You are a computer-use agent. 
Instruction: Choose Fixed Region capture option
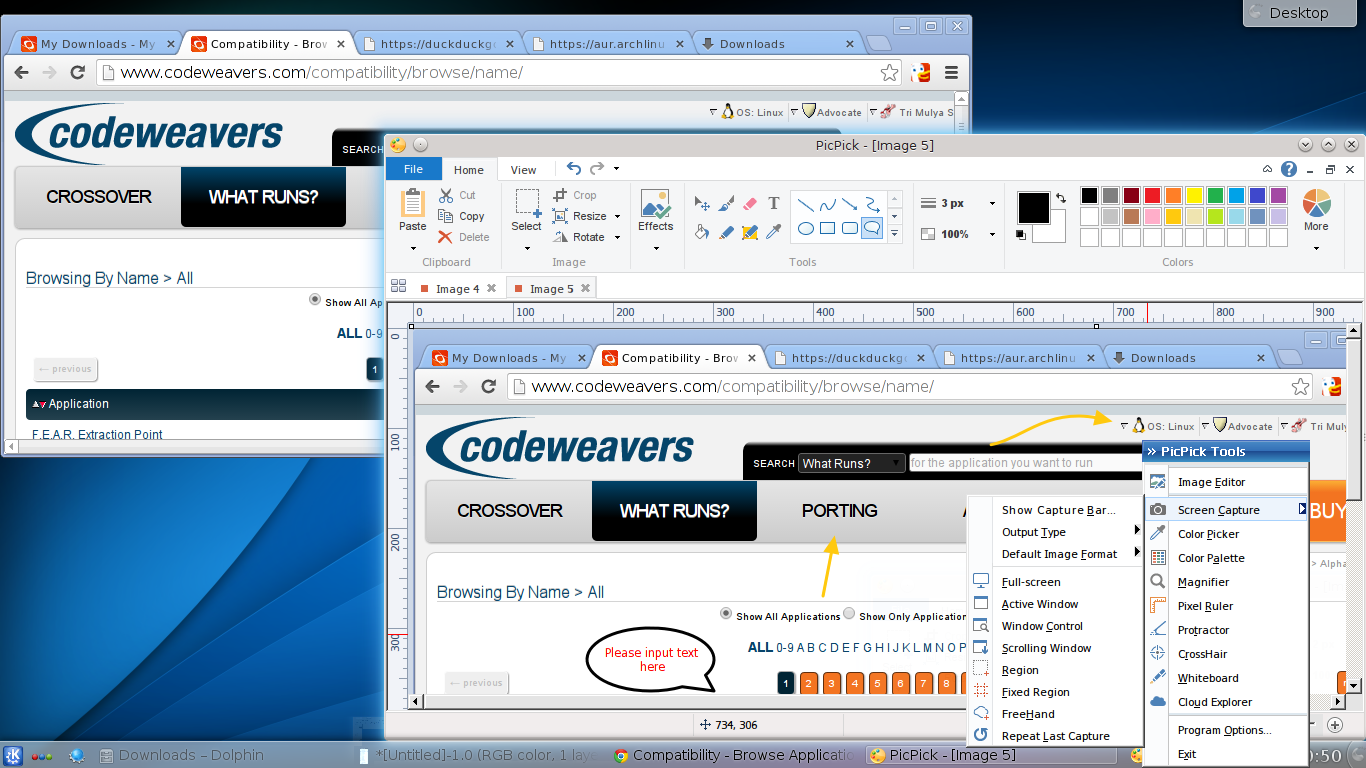[1057, 692]
